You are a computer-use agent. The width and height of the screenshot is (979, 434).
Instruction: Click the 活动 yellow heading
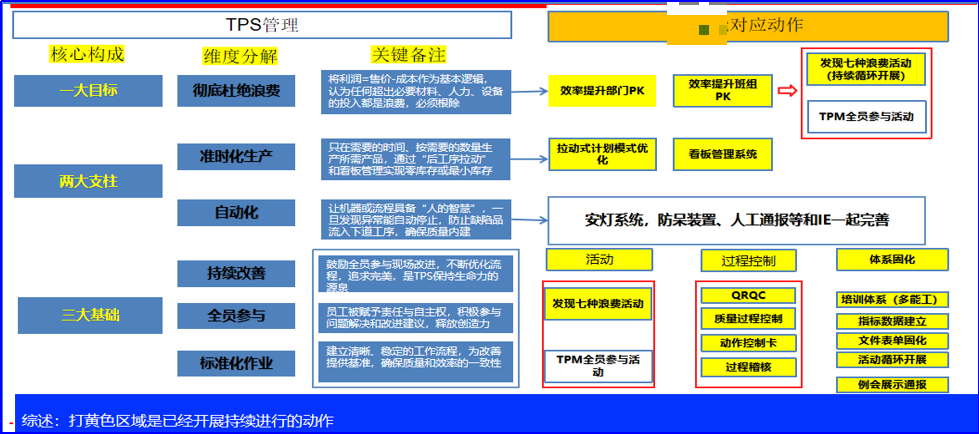pos(599,259)
